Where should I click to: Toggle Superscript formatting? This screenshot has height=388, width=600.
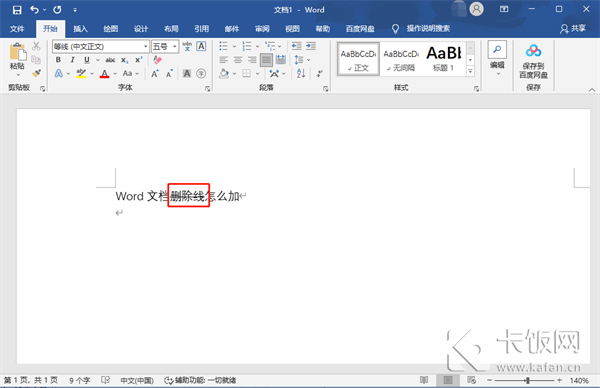click(x=139, y=60)
